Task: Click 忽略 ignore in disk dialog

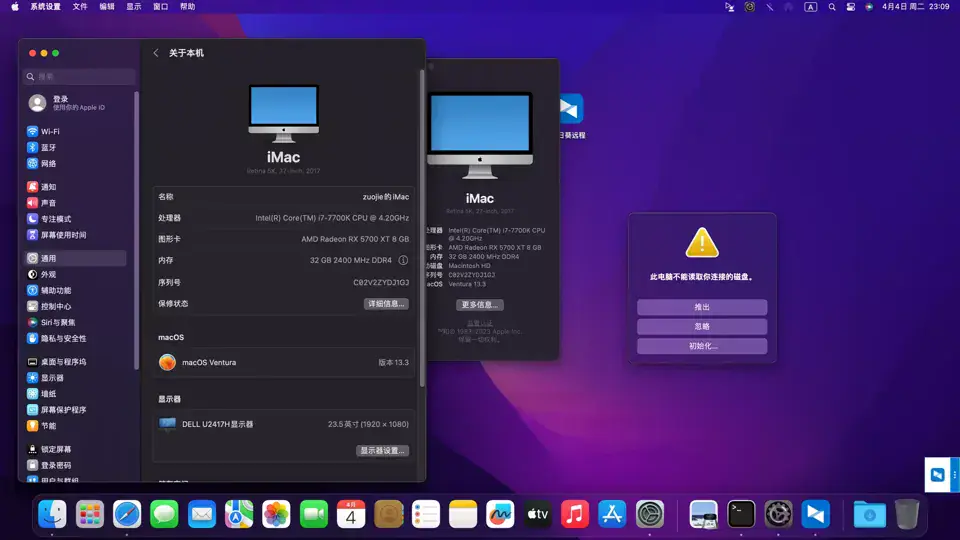Action: coord(702,326)
